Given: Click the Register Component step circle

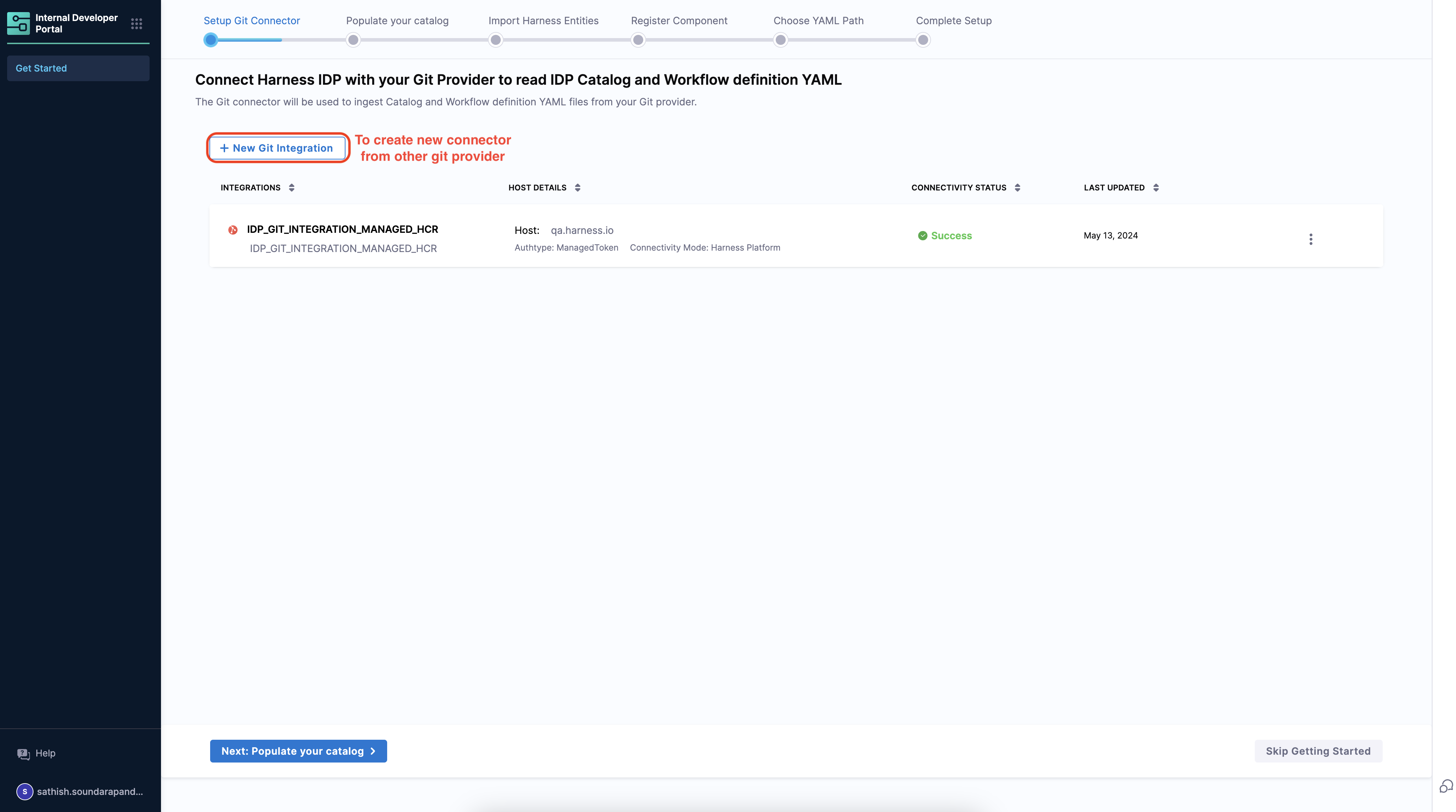Looking at the screenshot, I should (x=638, y=40).
